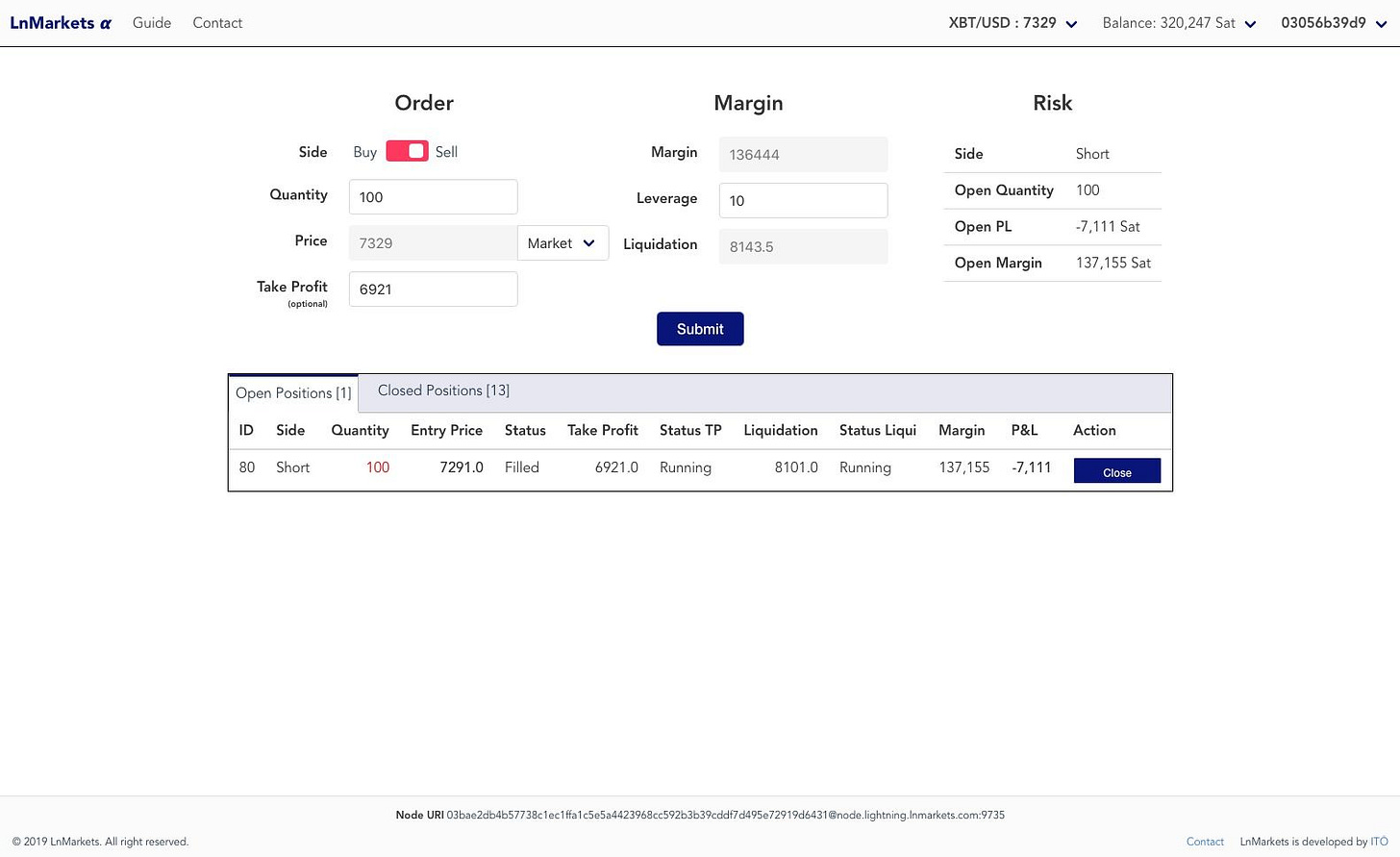
Task: Click the ITO developer link in the footer
Action: click(1380, 841)
